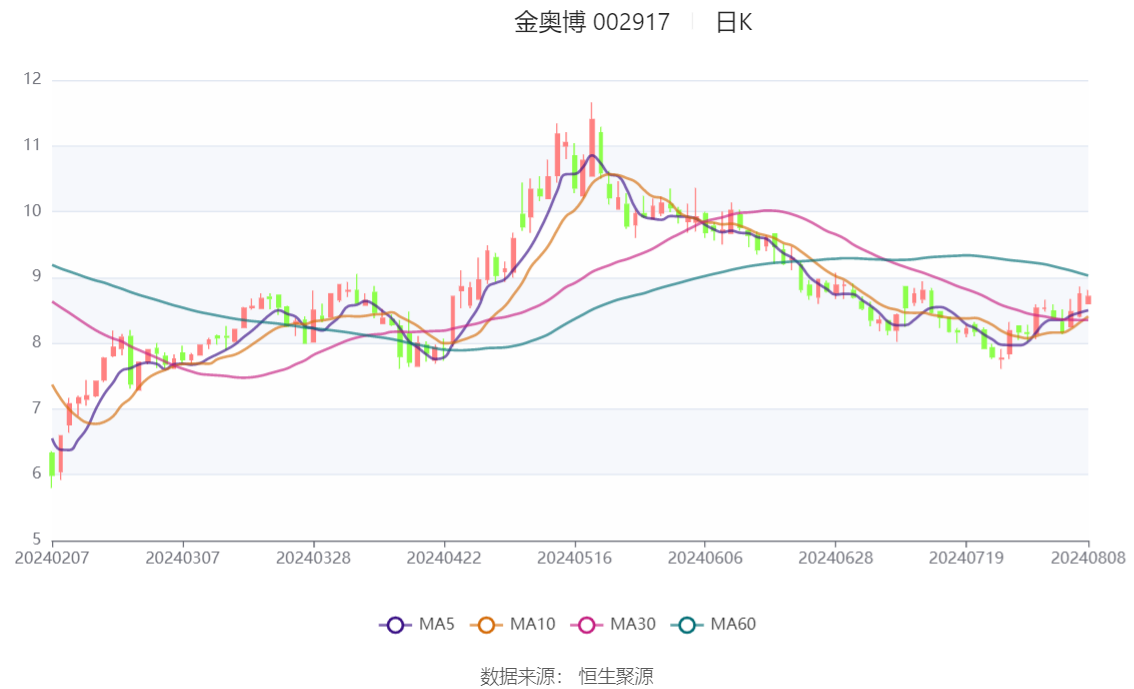Click the 金奥博 002917 stock title

click(592, 22)
